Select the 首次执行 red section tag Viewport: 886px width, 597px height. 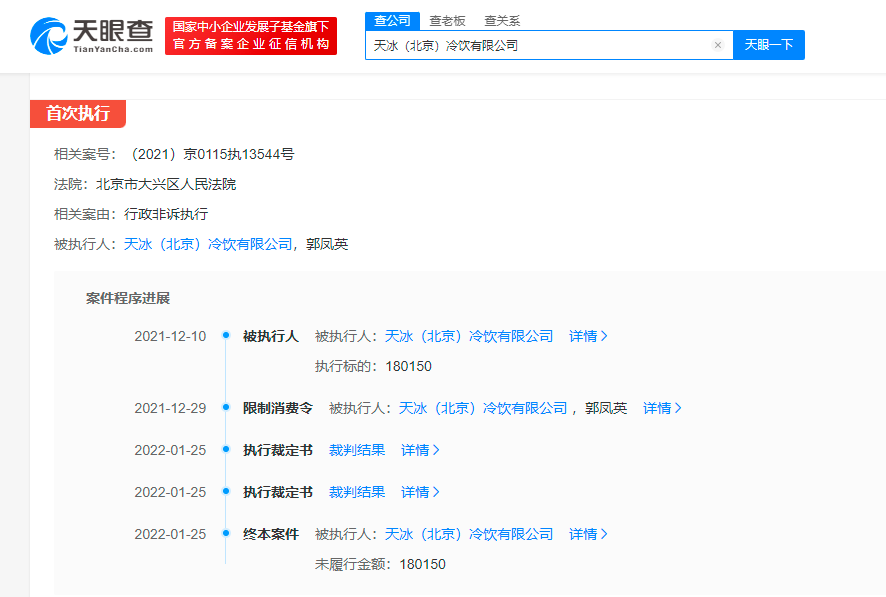coord(78,114)
